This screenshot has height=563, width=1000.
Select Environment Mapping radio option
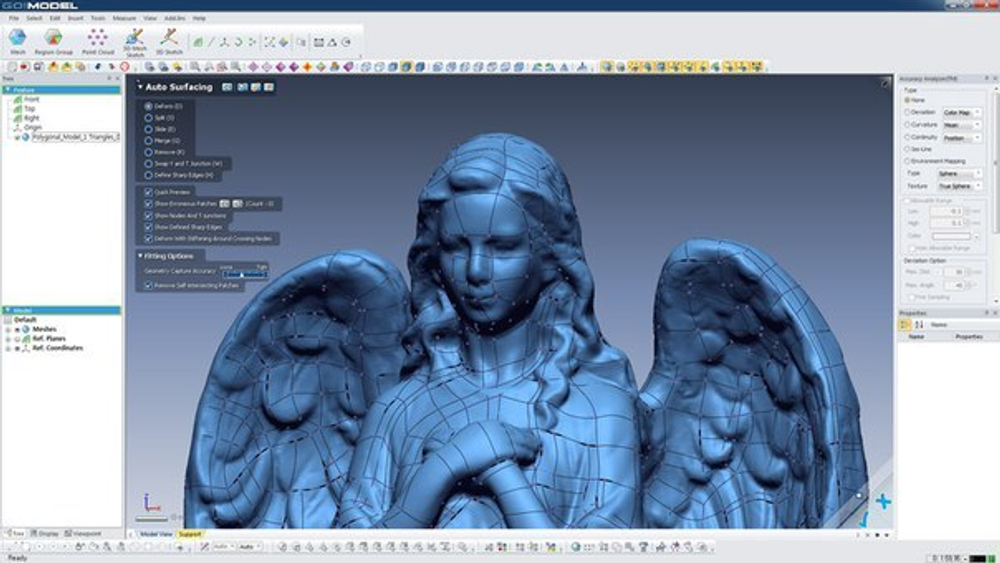tap(908, 161)
